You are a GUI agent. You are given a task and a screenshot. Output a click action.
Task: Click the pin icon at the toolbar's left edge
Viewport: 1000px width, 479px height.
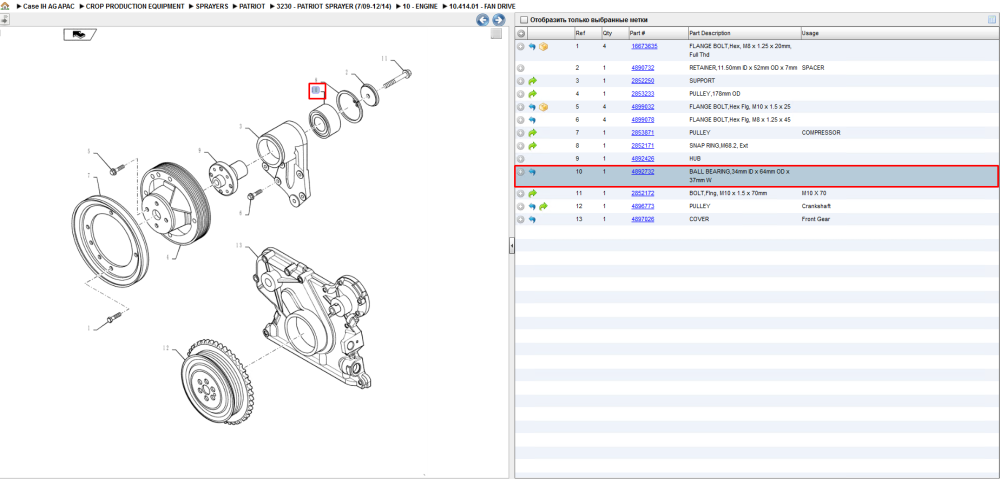click(x=4, y=20)
